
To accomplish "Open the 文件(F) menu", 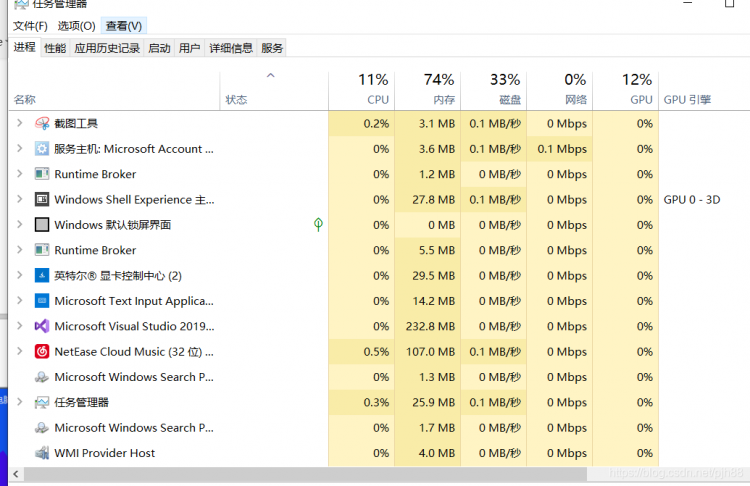I will point(30,26).
